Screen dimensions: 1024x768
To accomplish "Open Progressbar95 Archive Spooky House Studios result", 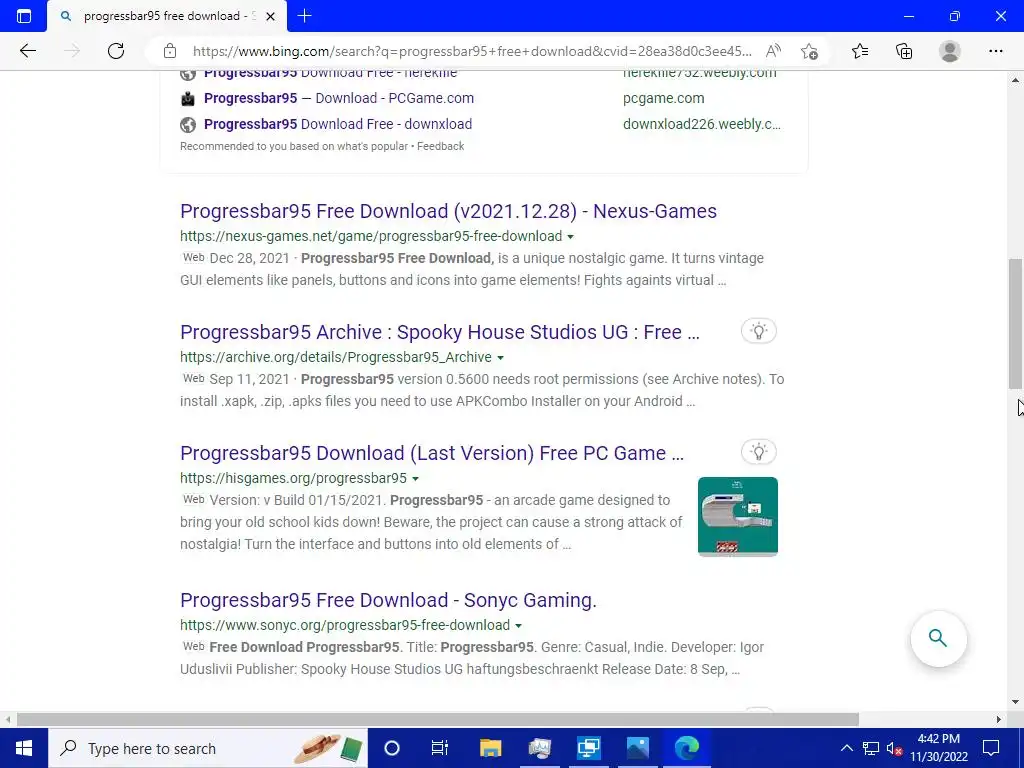I will (440, 332).
